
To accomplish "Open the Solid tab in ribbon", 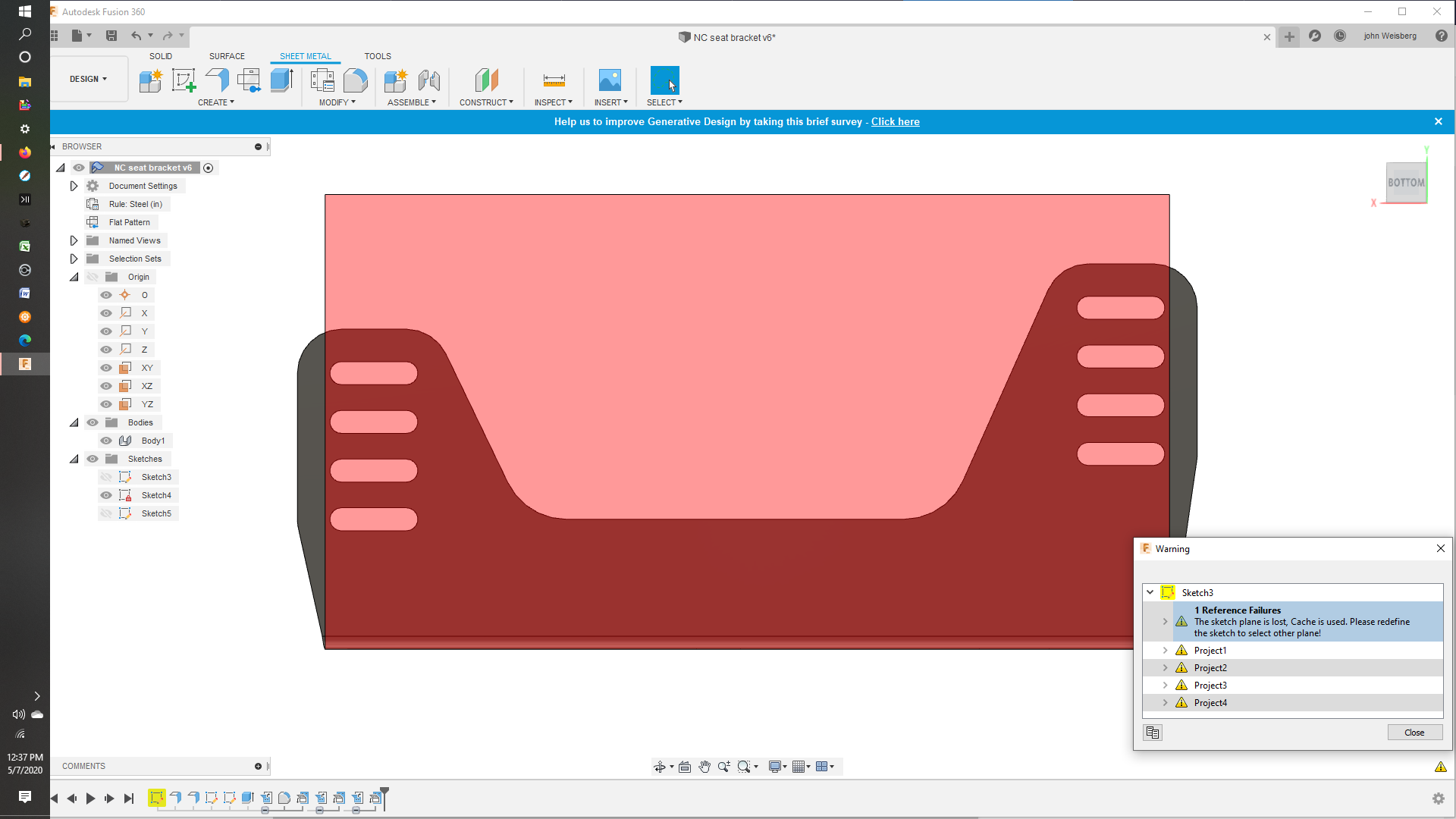I will pyautogui.click(x=160, y=56).
